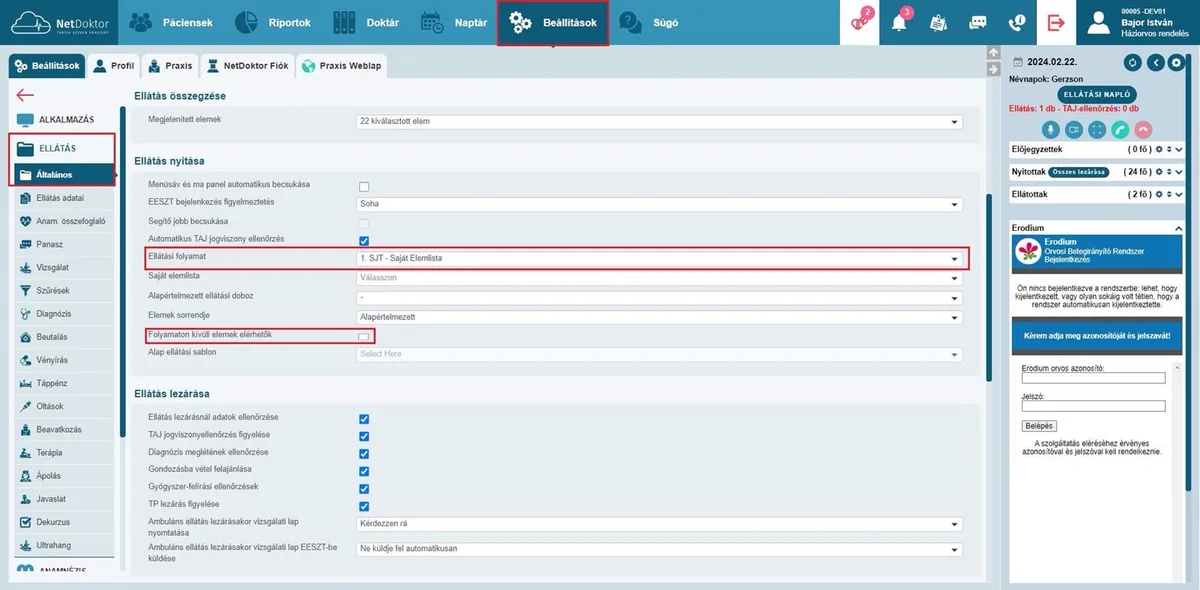Open Megjelenített elemek dropdown
The width and height of the screenshot is (1200, 590).
tap(660, 121)
